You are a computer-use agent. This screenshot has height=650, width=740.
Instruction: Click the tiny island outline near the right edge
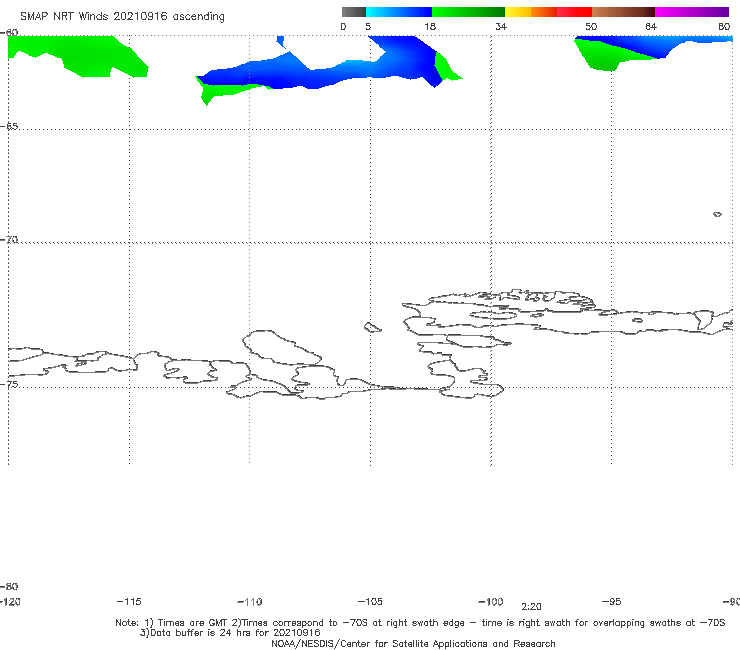click(x=717, y=214)
